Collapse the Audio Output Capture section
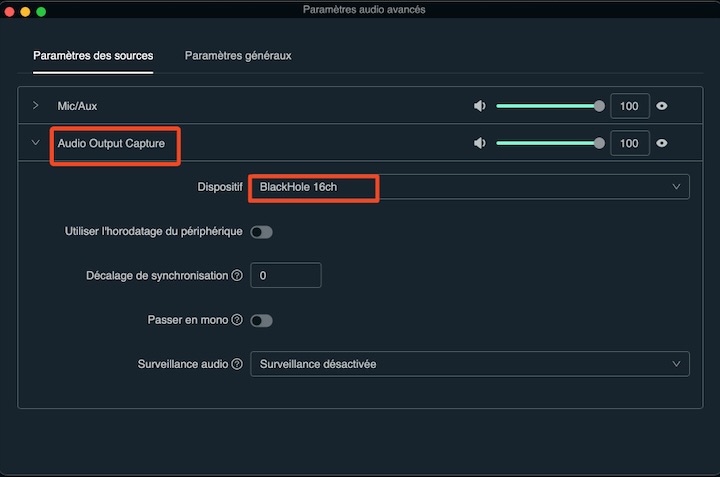 36,143
